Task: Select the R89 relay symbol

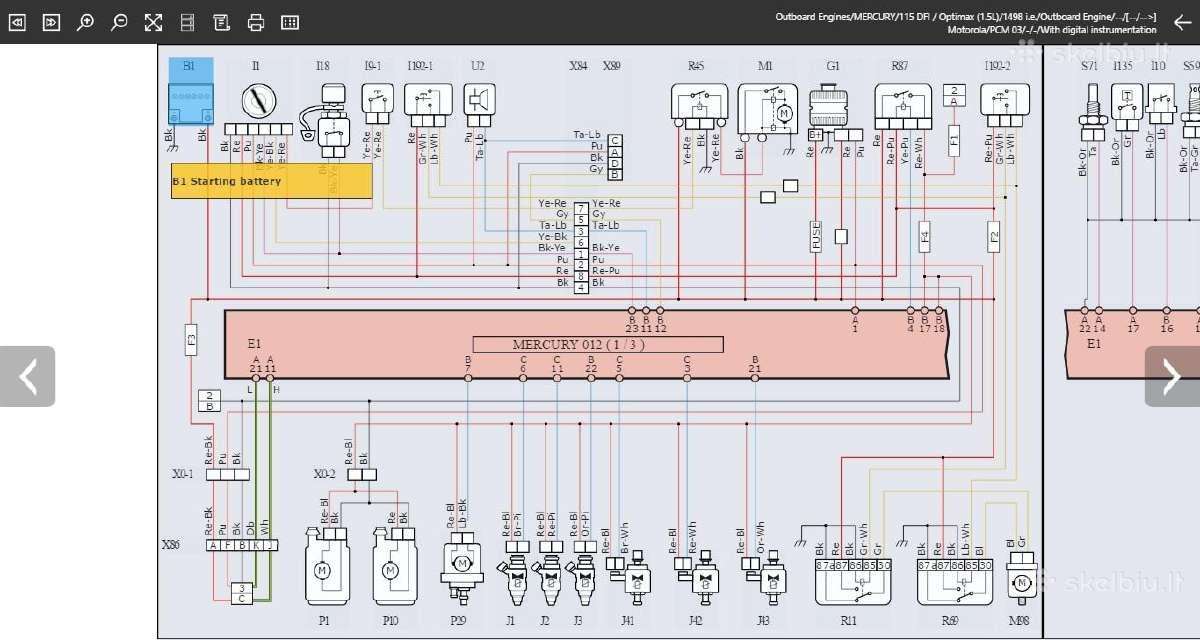Action: pos(955,582)
